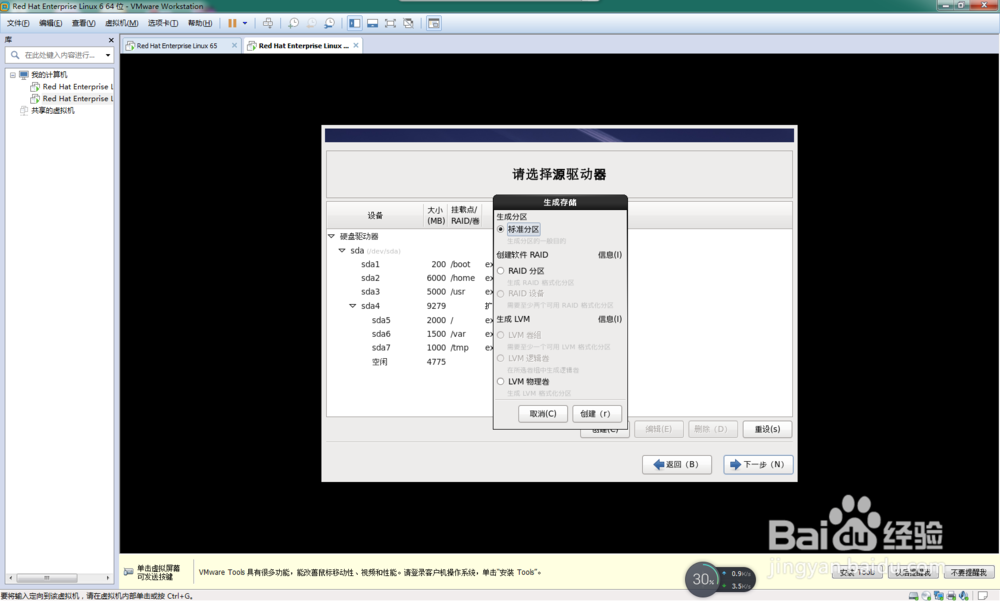This screenshot has width=1000, height=601.
Task: Click the revert to snapshot toolbar icon
Action: [x=311, y=23]
